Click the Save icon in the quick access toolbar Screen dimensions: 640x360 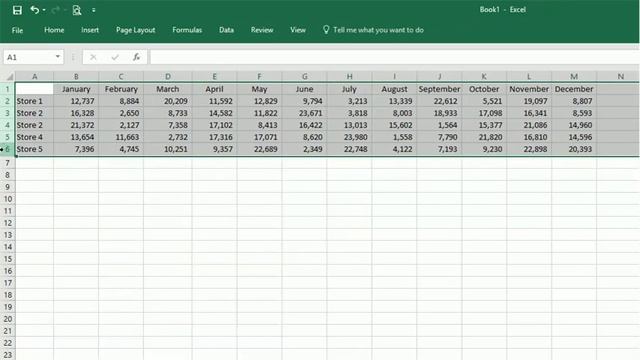pyautogui.click(x=17, y=10)
